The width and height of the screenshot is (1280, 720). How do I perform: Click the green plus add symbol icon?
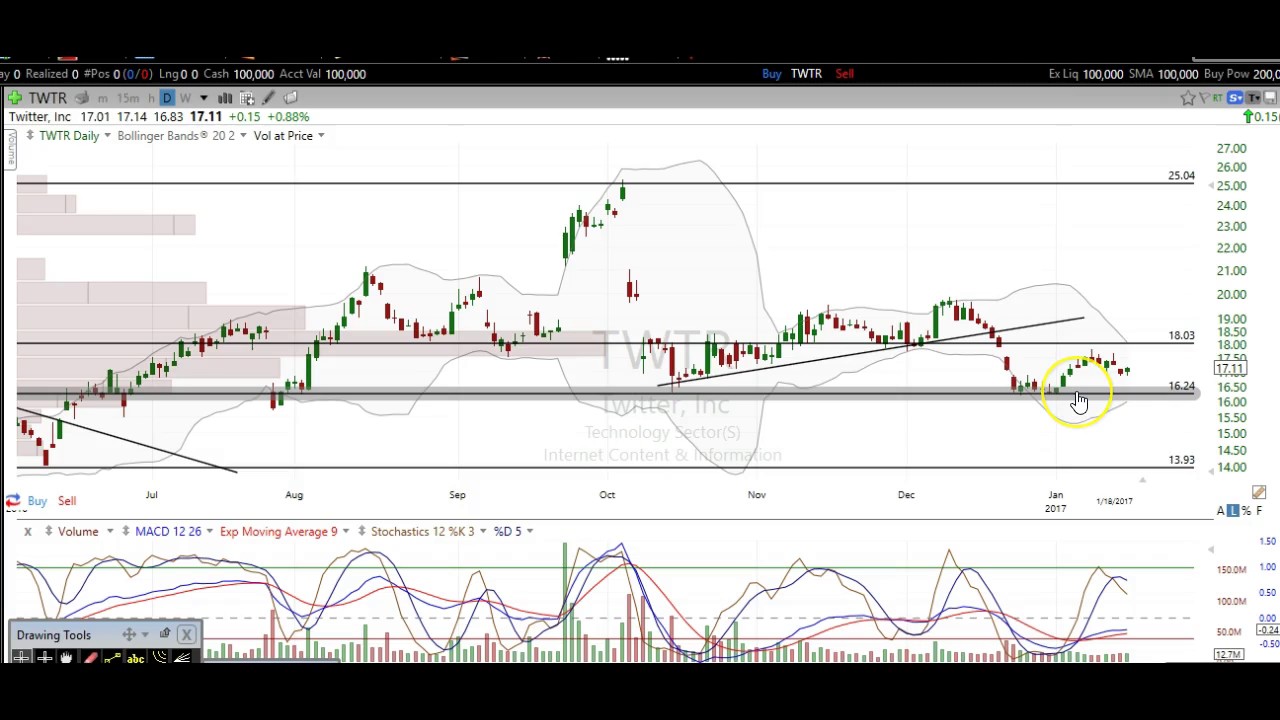point(14,98)
